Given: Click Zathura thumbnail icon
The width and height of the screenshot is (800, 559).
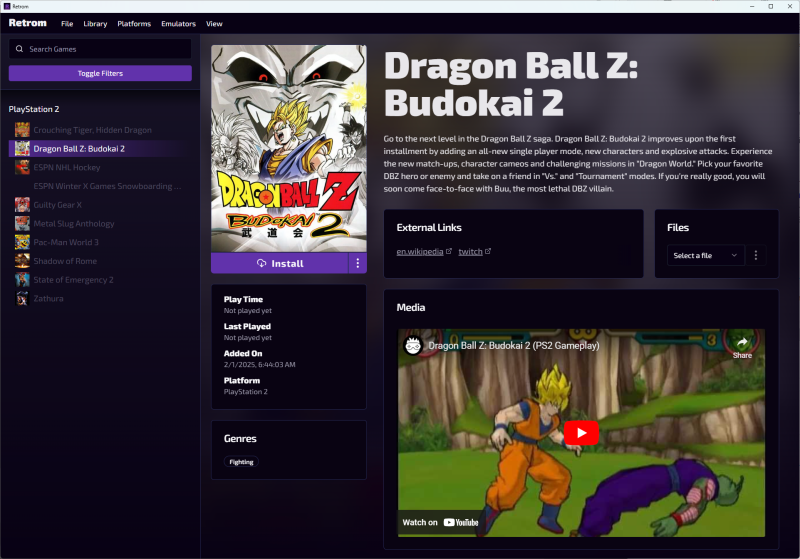Looking at the screenshot, I should pyautogui.click(x=22, y=298).
